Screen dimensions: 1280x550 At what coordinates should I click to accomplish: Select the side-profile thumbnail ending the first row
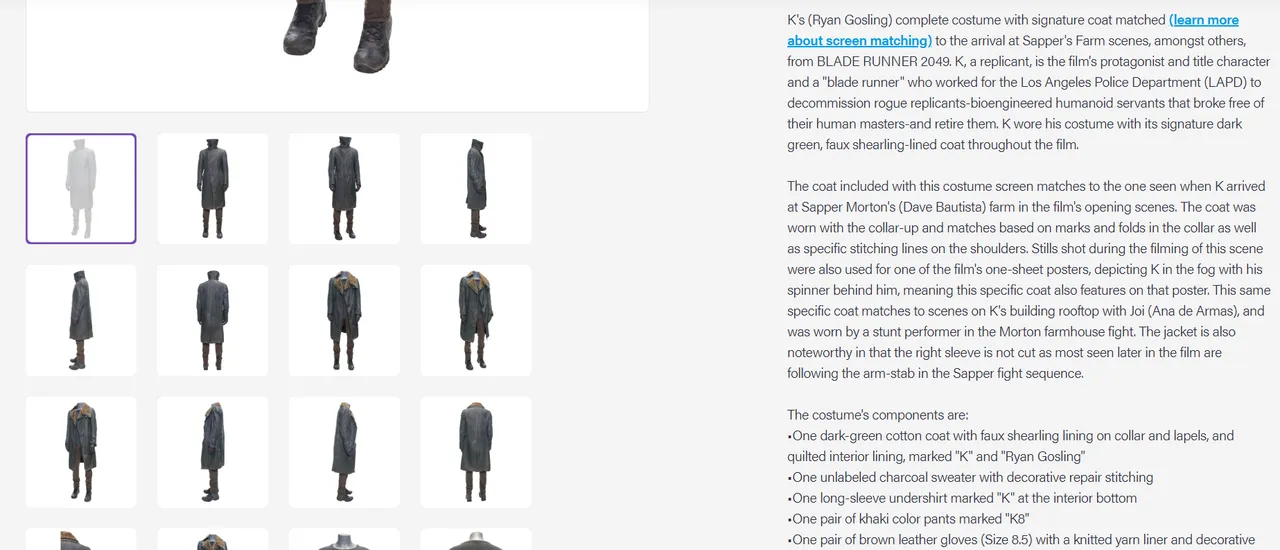pos(476,189)
